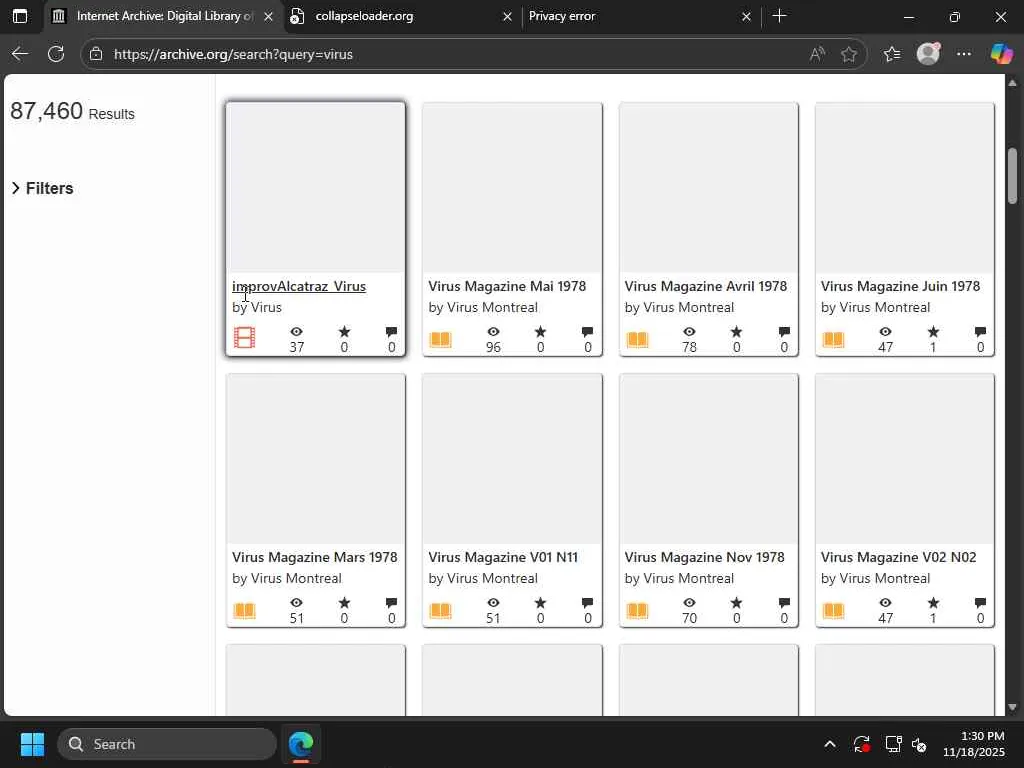Click reviews bubble on Virus Magazine V02 N02
Image resolution: width=1024 pixels, height=768 pixels.
pyautogui.click(x=980, y=603)
